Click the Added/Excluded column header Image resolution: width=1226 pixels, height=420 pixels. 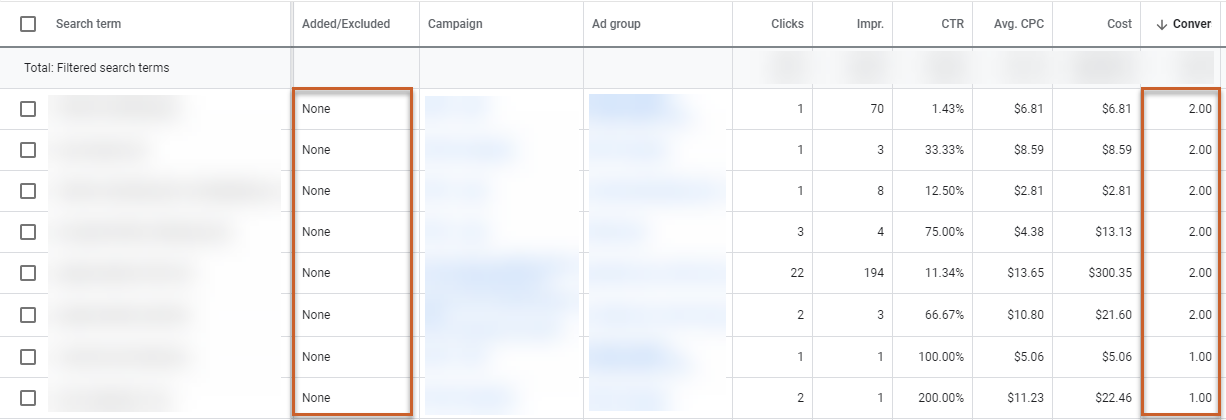click(346, 24)
